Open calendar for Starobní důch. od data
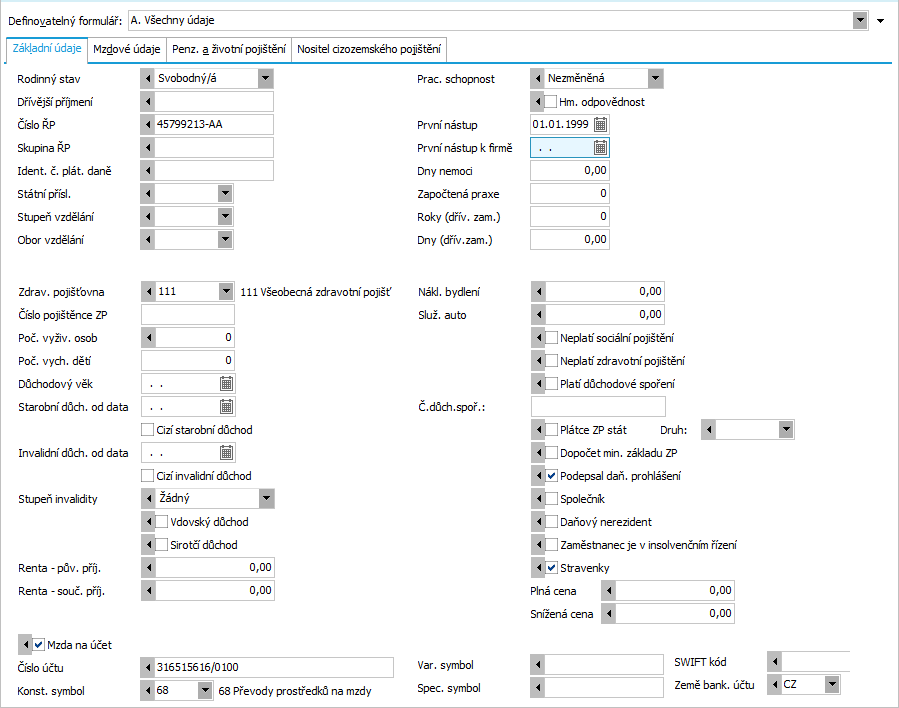This screenshot has width=899, height=708. 226,406
